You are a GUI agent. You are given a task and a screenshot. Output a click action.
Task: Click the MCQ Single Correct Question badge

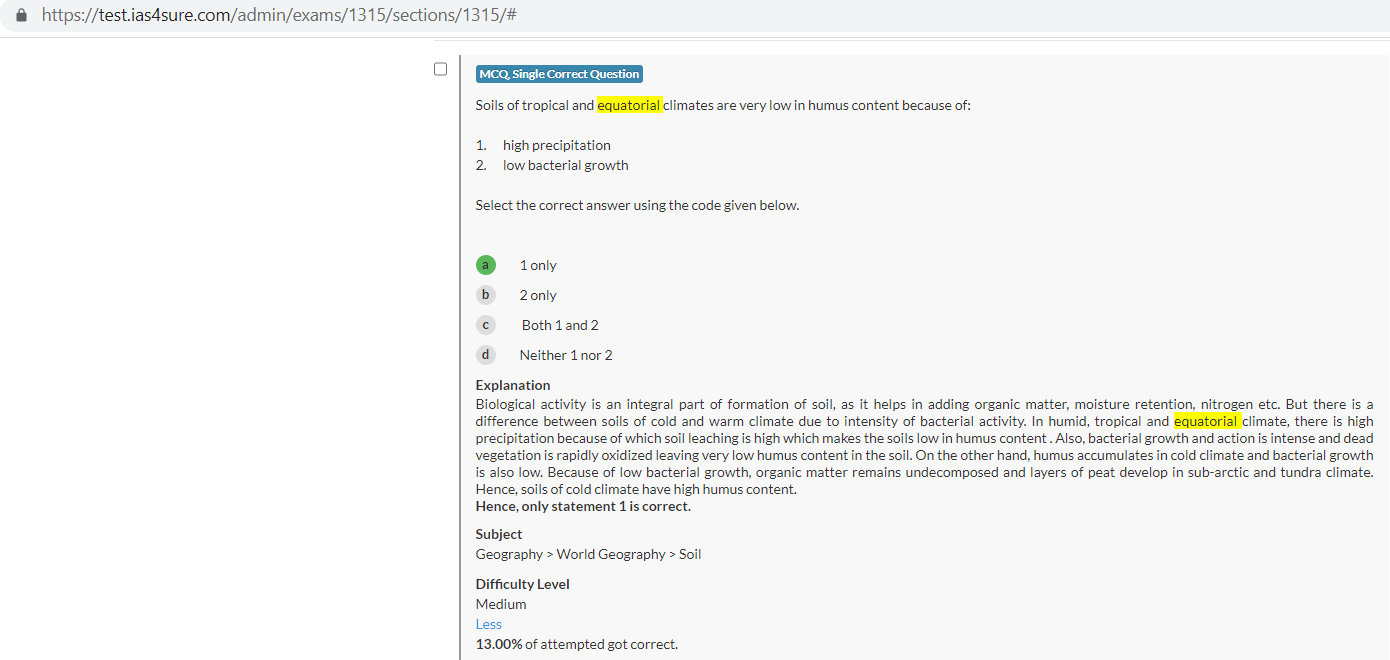coord(559,74)
